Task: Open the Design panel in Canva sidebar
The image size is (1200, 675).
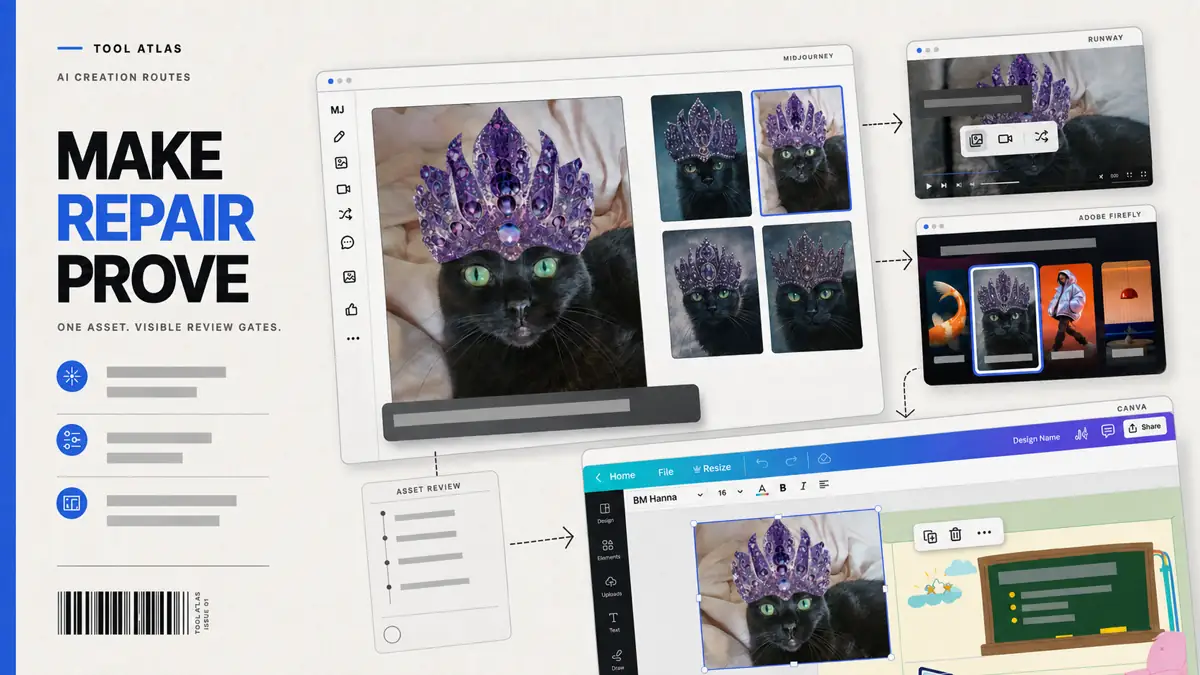Action: [605, 513]
